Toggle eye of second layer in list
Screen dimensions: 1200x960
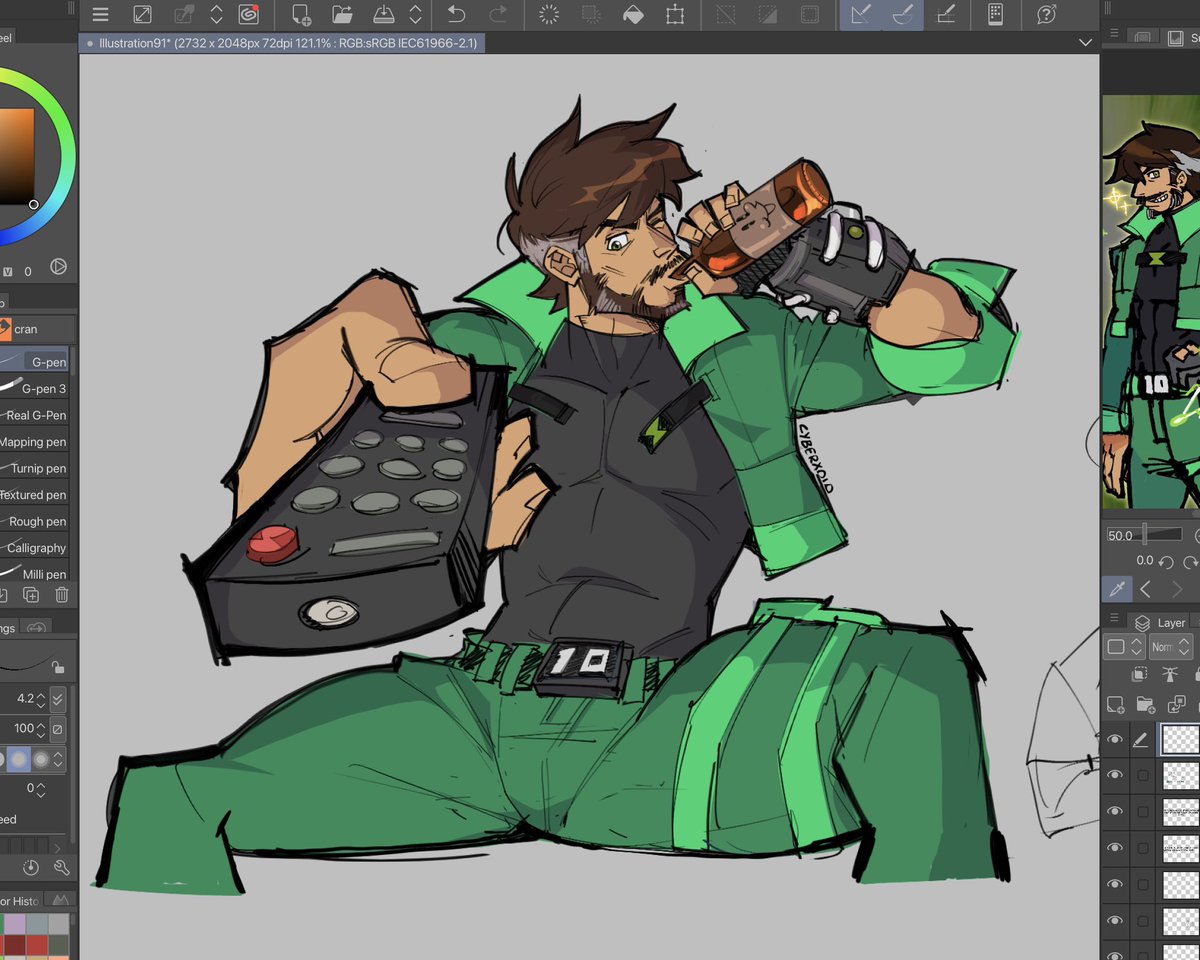(x=1115, y=776)
